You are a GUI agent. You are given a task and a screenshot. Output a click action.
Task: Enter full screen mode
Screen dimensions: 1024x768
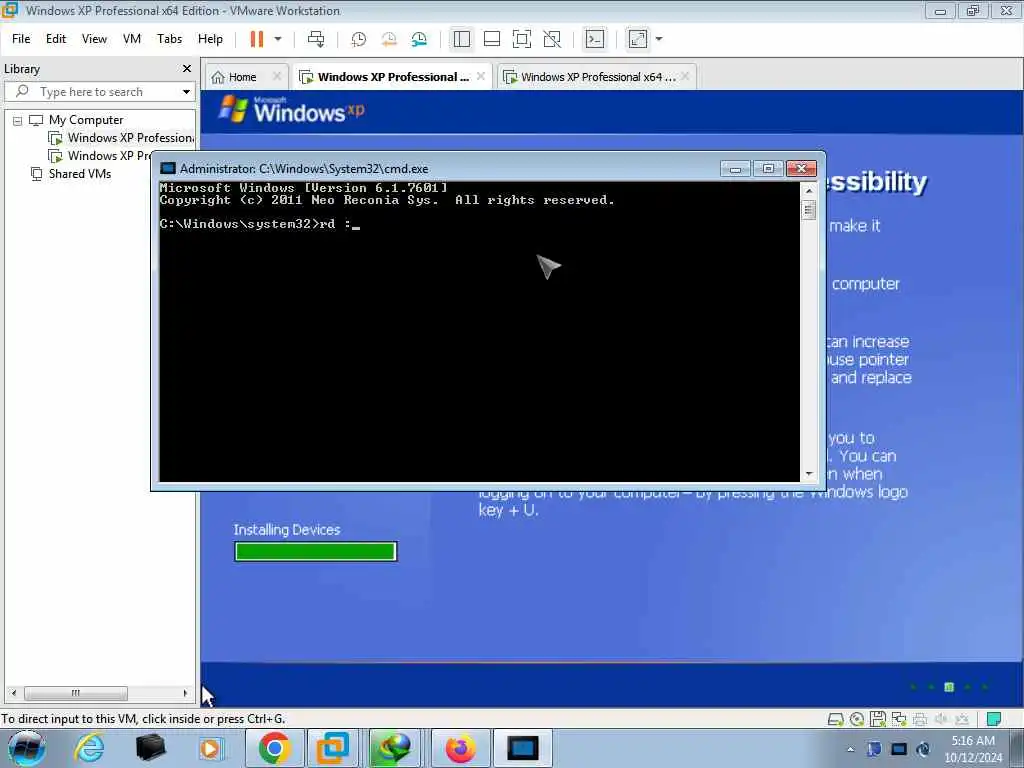522,39
